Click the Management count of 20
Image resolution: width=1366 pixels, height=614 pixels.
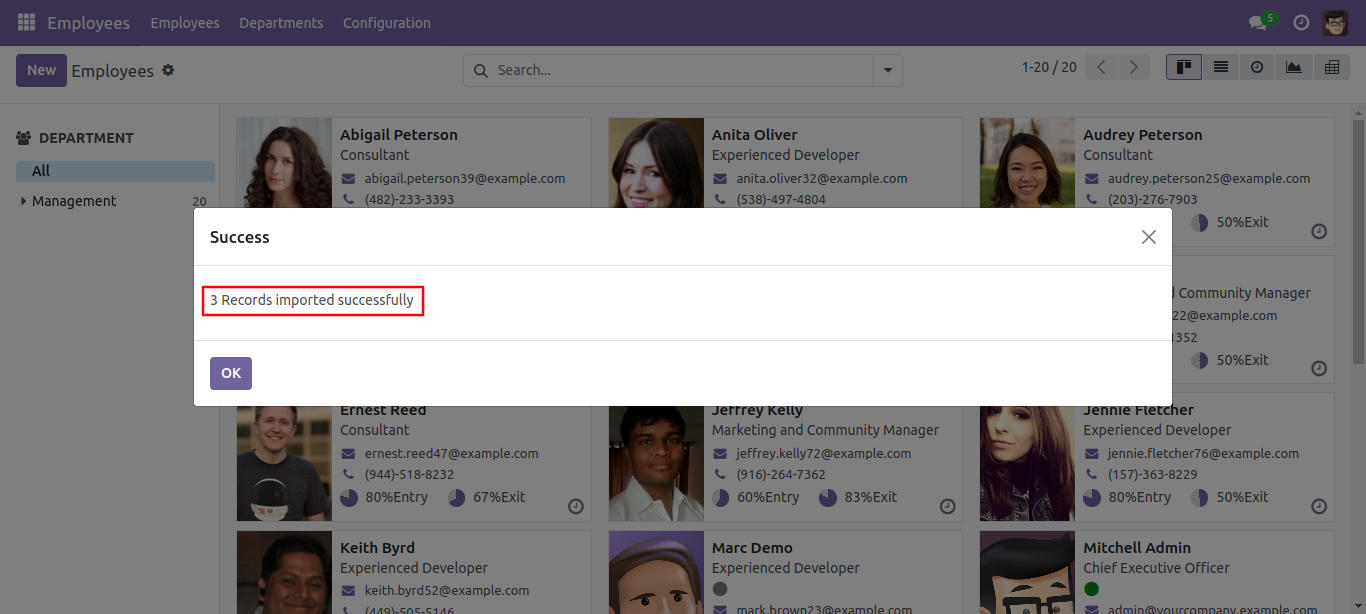(199, 201)
